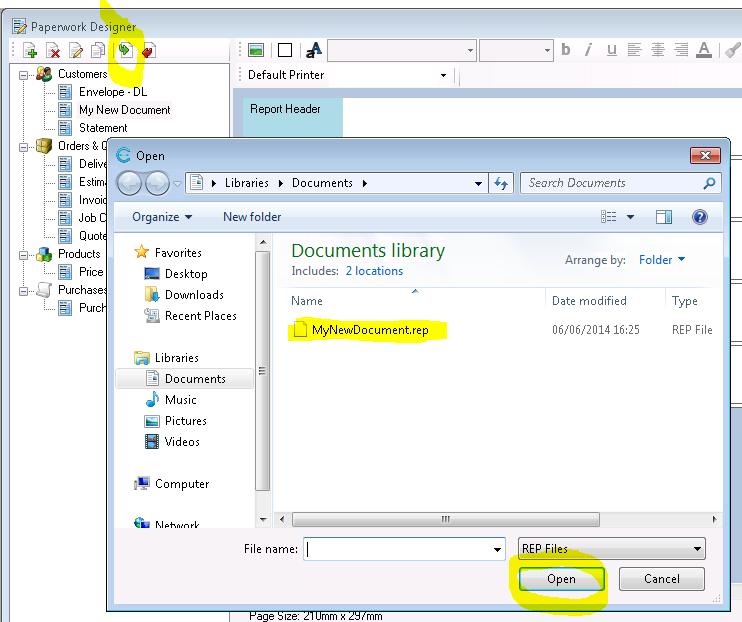The image size is (742, 622).
Task: Toggle italic text formatting
Action: (x=589, y=50)
